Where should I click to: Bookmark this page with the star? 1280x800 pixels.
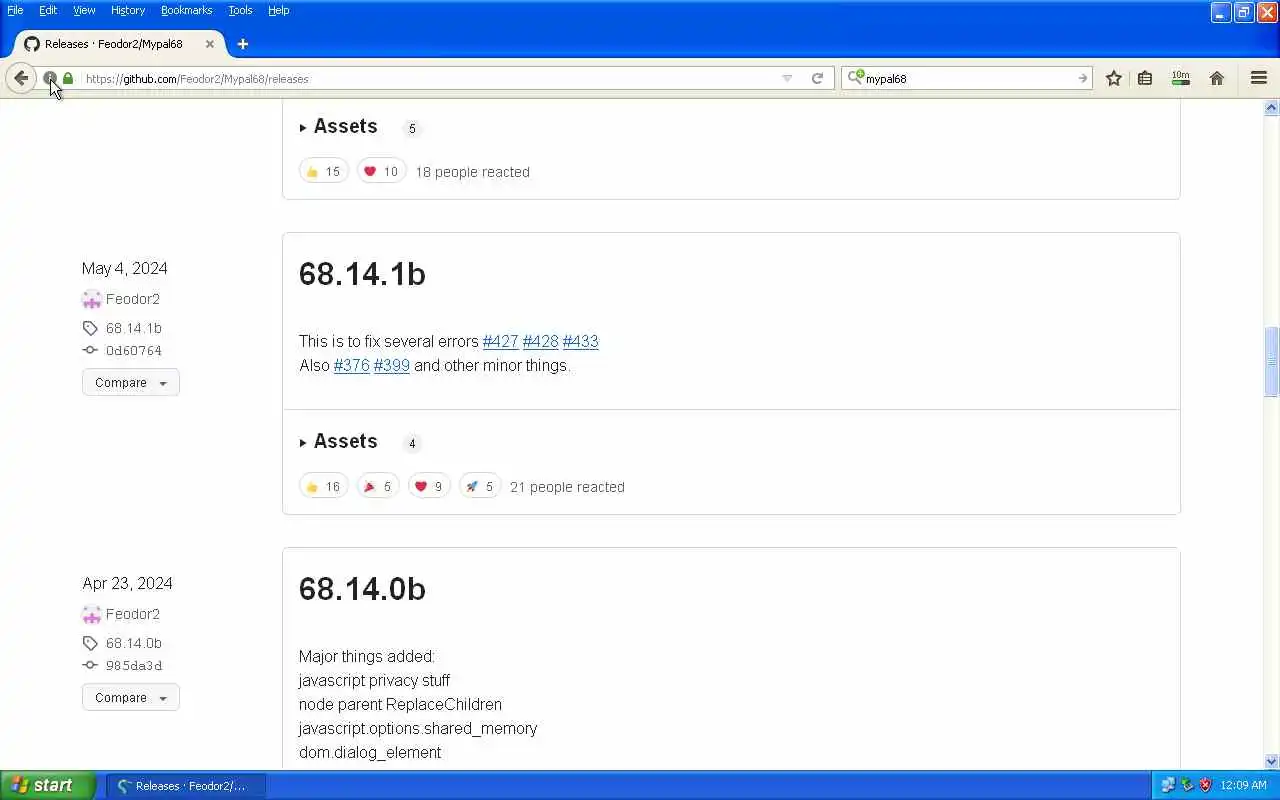tap(1113, 78)
